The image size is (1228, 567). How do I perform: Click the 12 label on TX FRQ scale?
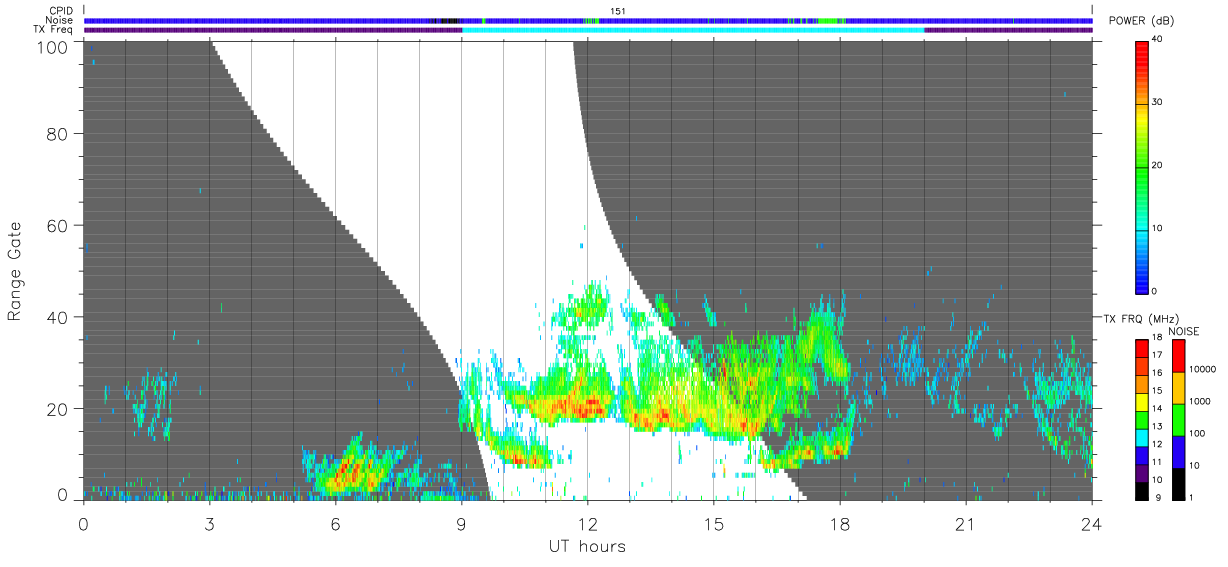pos(1158,443)
